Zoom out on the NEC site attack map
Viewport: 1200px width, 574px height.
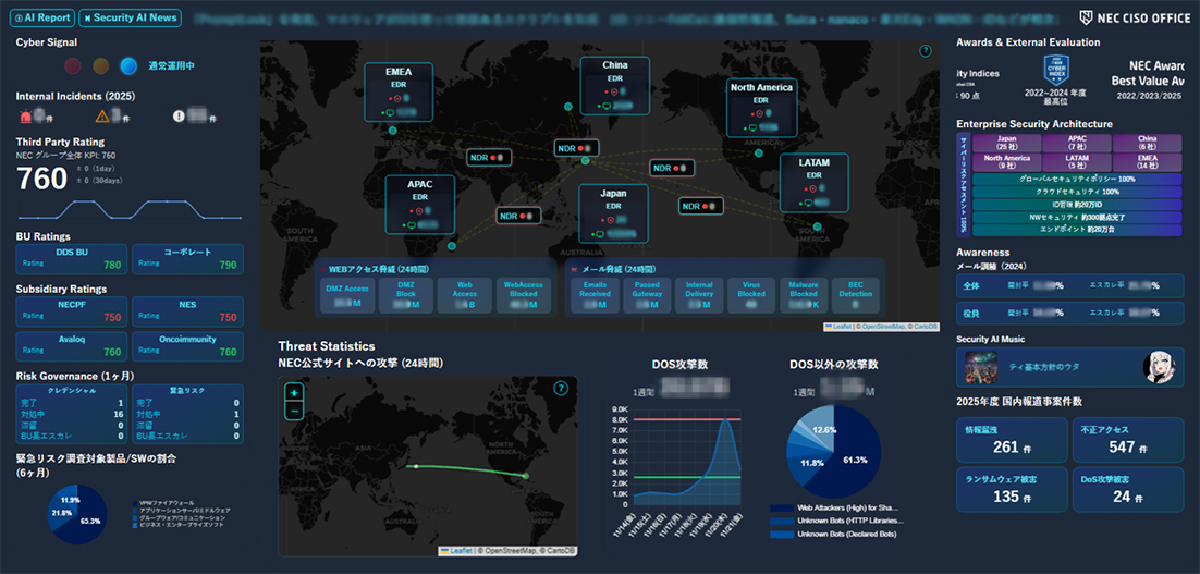click(294, 411)
